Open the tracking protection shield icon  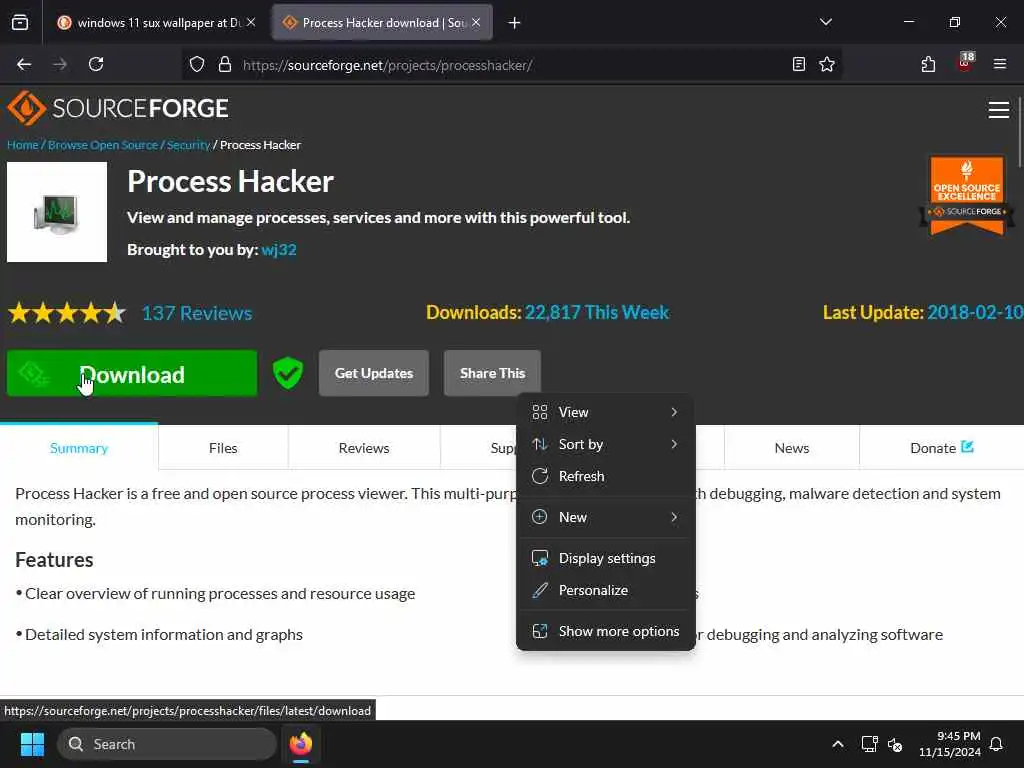[x=197, y=64]
